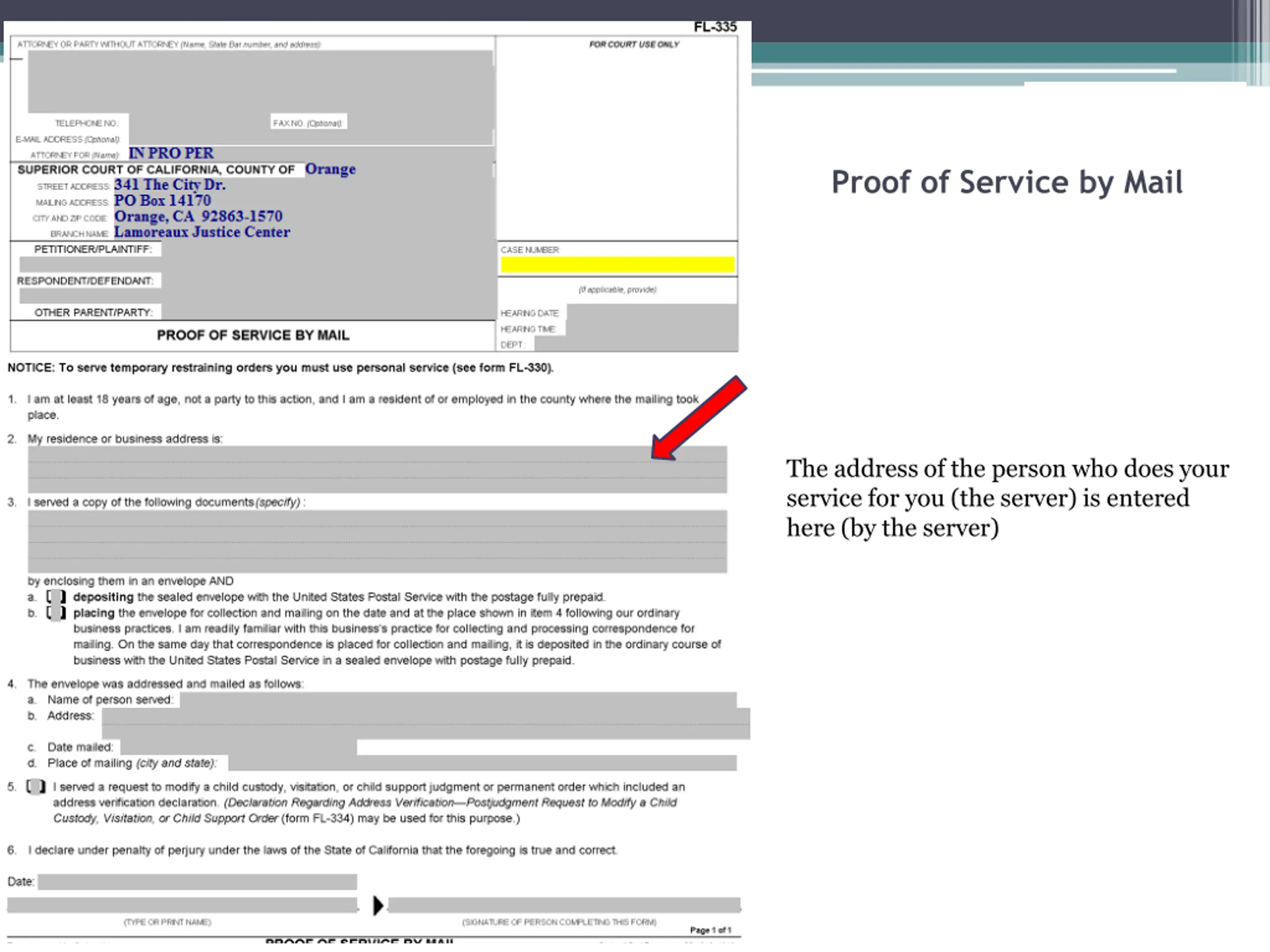The width and height of the screenshot is (1270, 952).
Task: Click the E-mail Address field
Action: (x=310, y=138)
